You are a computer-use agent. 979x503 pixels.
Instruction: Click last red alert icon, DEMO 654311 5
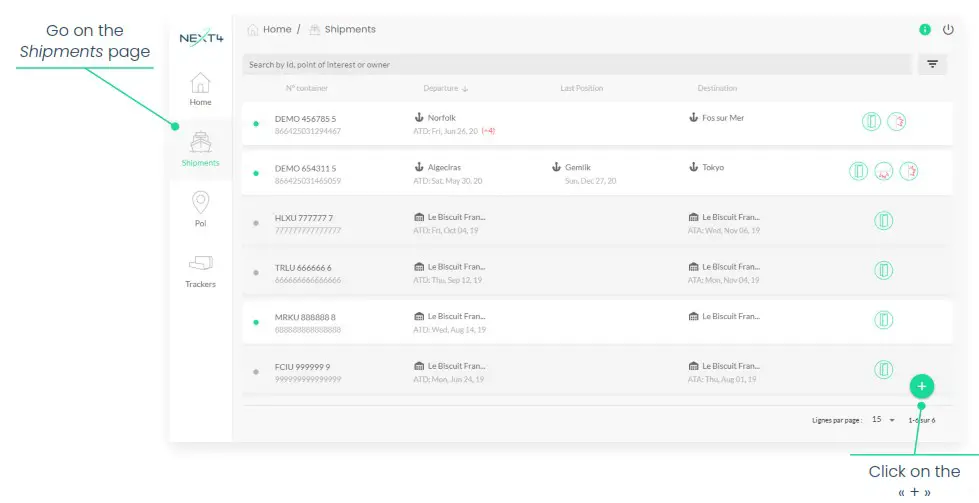pos(908,171)
